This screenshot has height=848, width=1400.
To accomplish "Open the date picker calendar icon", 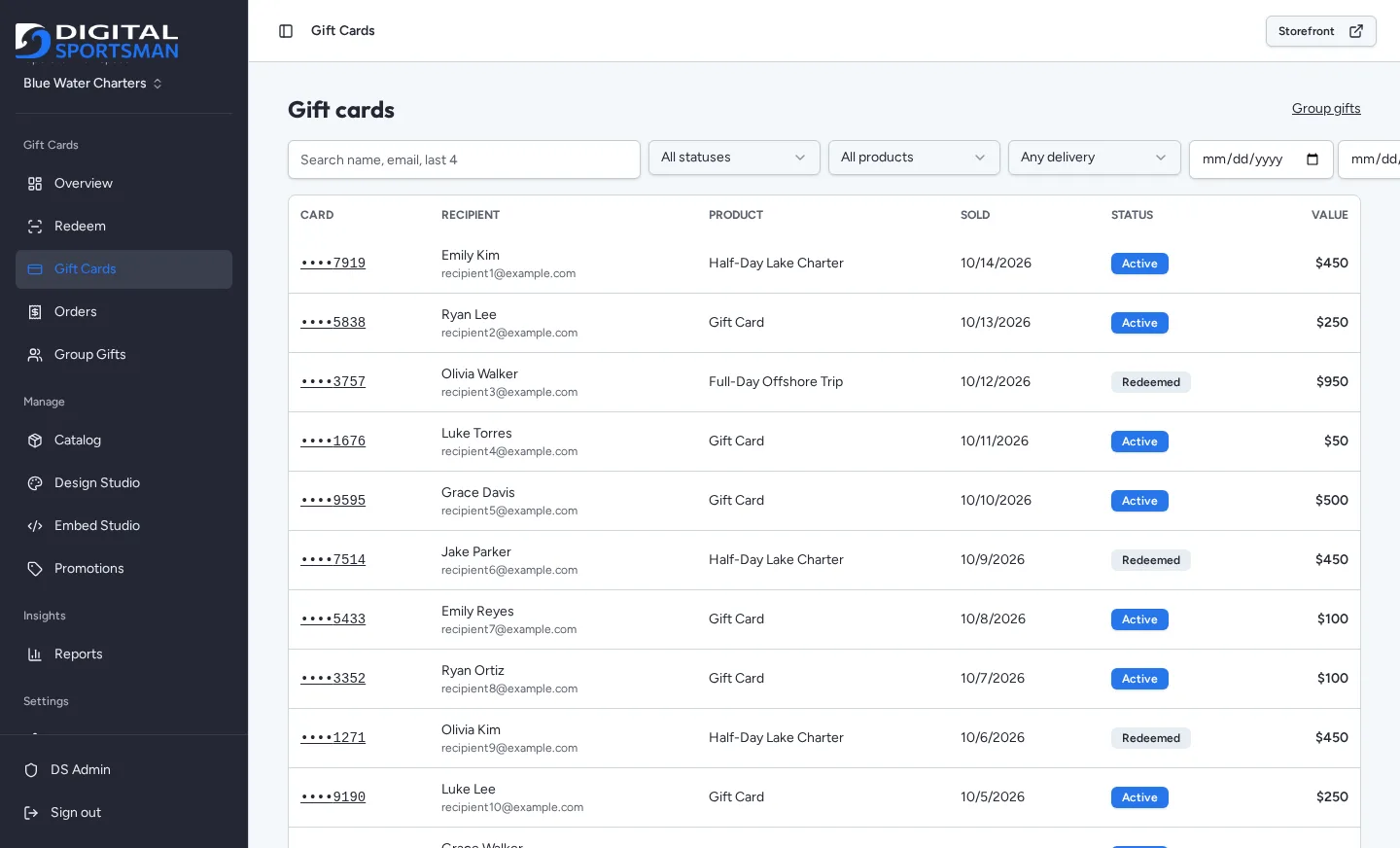I will 1312,159.
